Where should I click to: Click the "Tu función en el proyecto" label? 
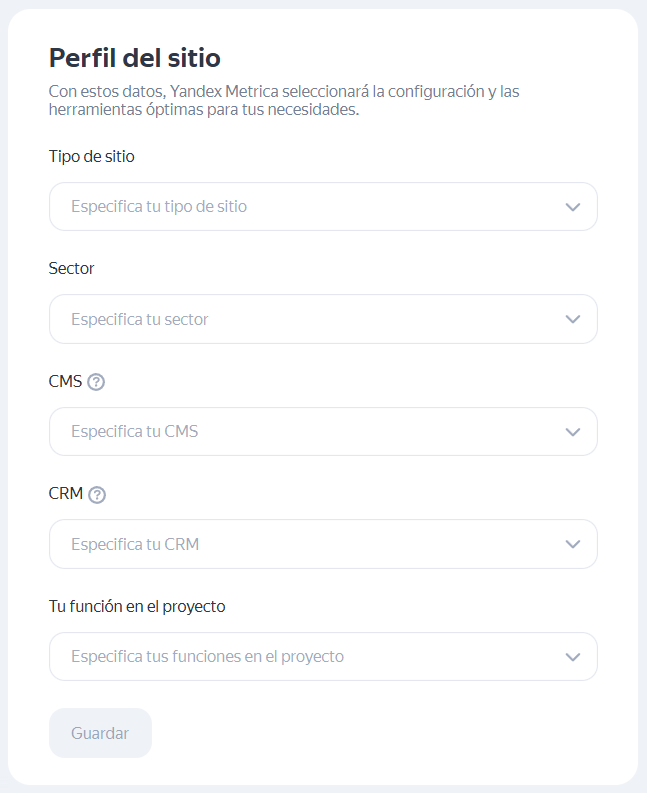click(136, 606)
